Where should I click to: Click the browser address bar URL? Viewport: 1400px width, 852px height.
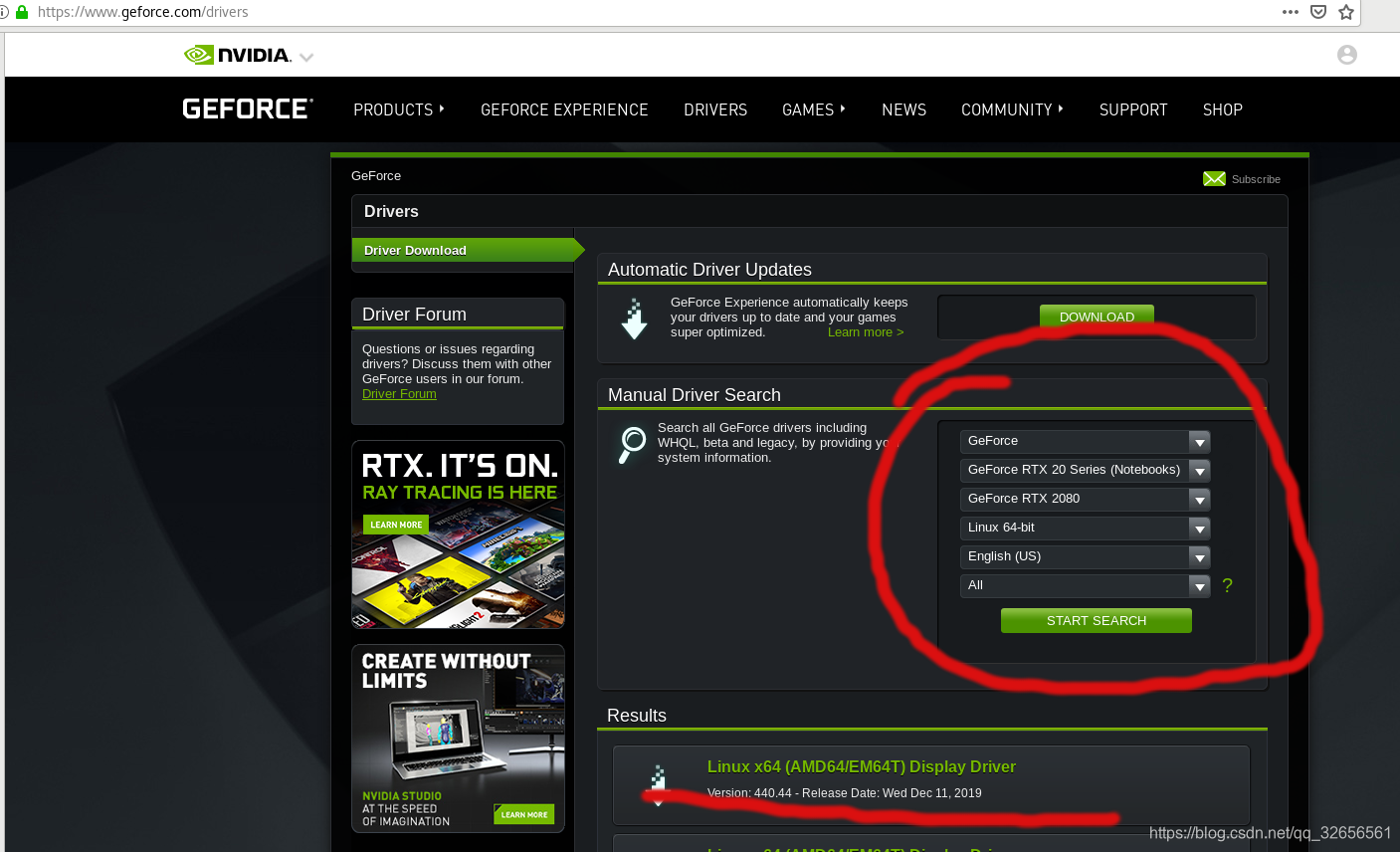143,12
